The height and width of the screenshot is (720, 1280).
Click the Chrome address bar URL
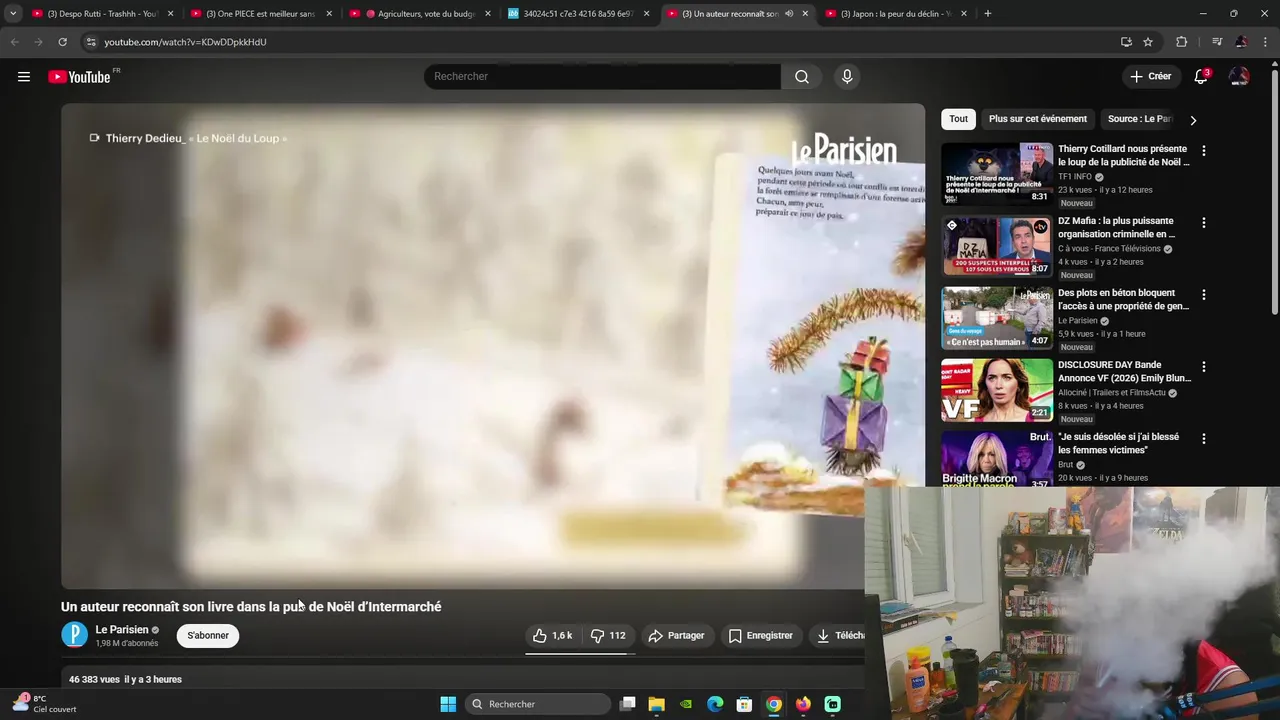(x=185, y=42)
